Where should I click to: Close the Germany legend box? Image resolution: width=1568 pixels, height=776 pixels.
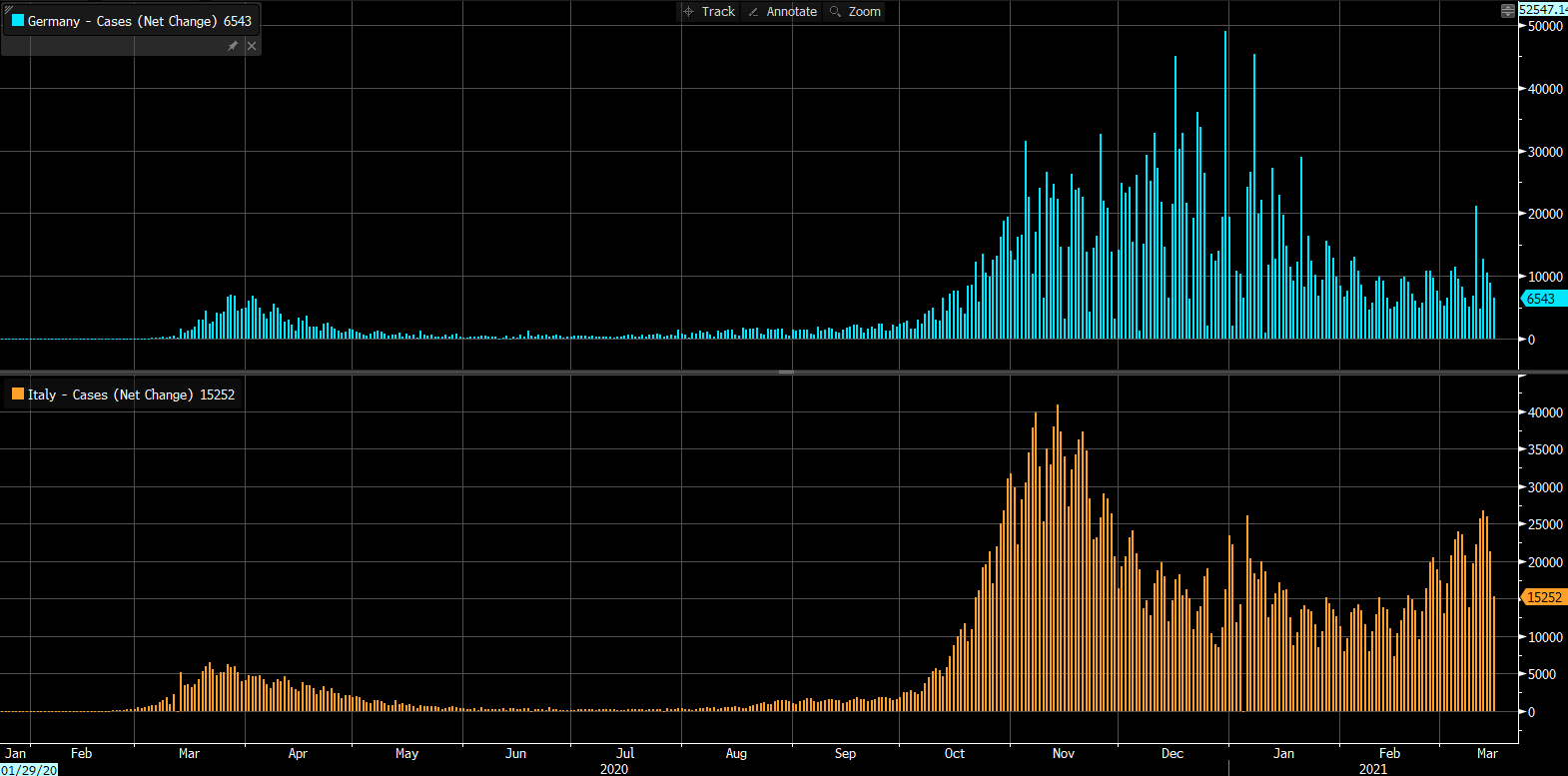tap(252, 46)
